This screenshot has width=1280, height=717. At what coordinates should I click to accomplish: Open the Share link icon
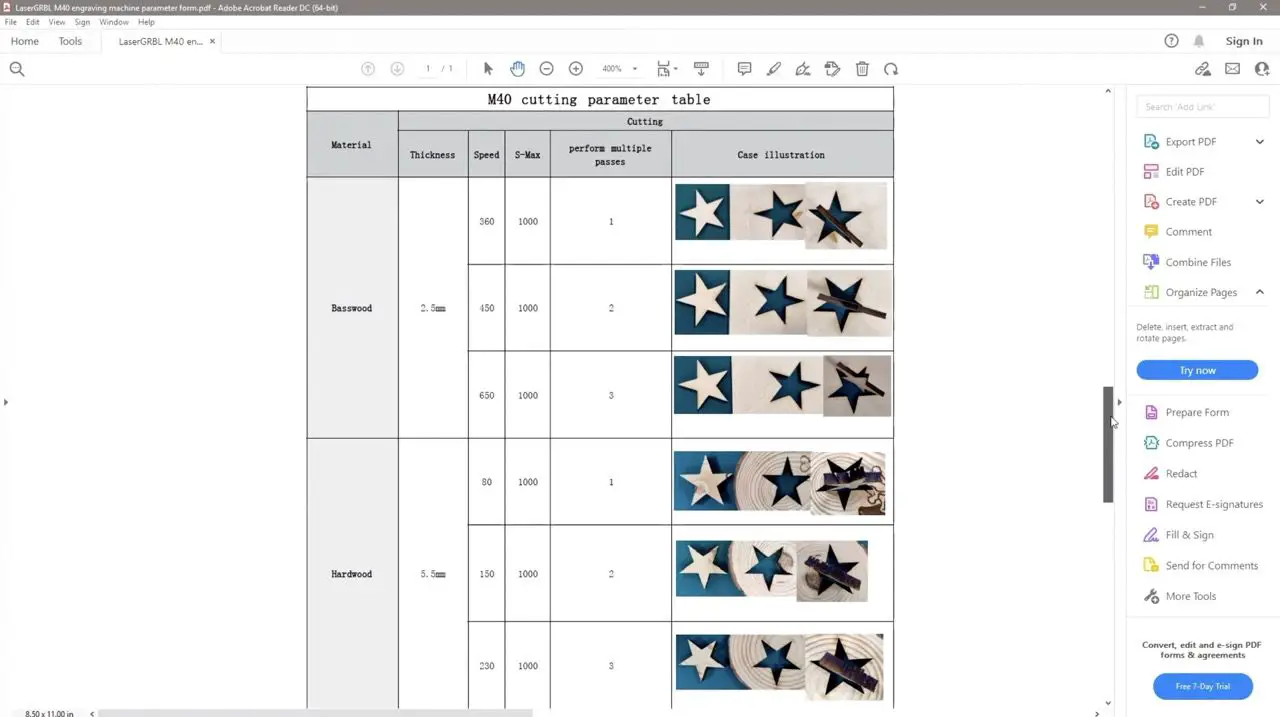[x=1203, y=69]
